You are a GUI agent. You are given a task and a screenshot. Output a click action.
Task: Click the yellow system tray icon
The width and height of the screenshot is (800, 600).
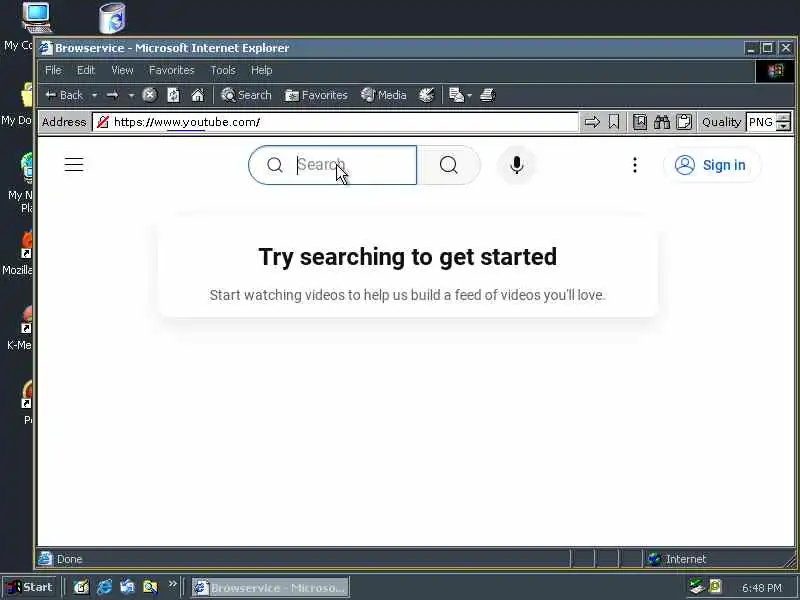(715, 586)
